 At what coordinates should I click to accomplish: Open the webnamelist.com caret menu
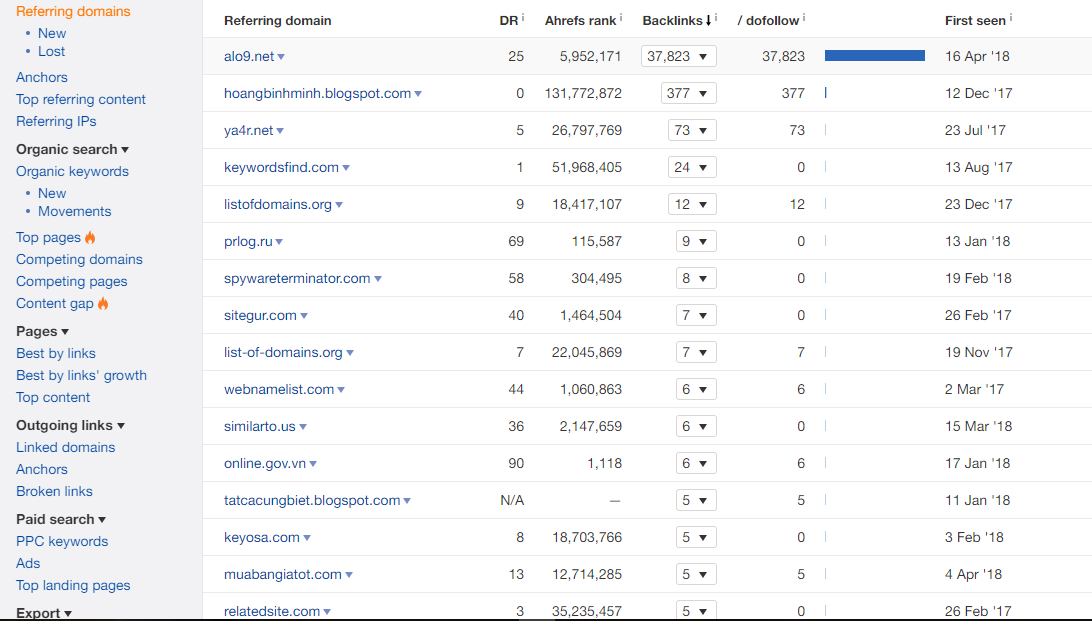pos(341,390)
